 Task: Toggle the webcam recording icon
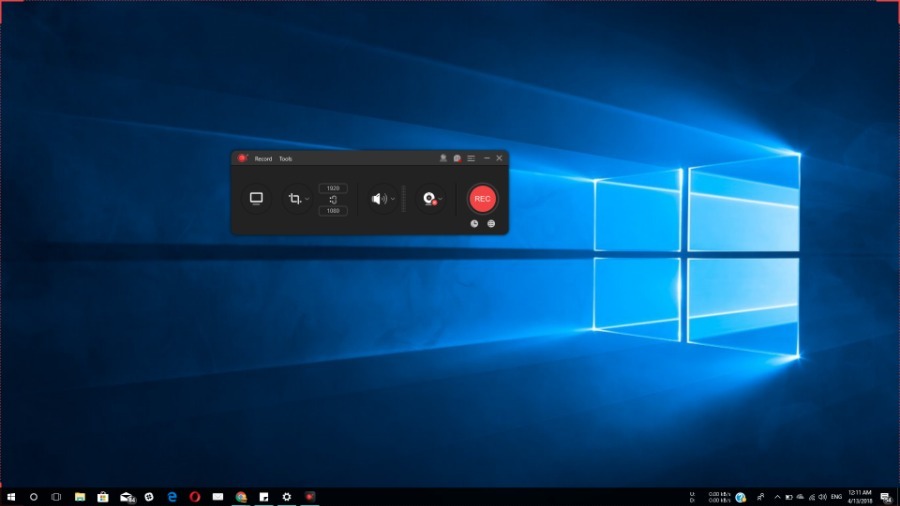click(429, 199)
